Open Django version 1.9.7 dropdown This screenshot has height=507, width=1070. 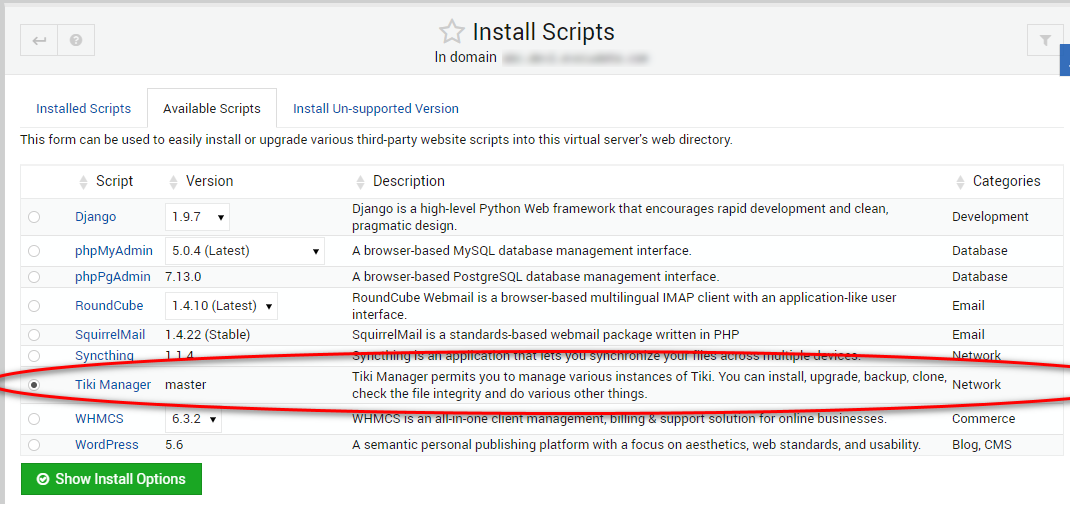pos(197,217)
